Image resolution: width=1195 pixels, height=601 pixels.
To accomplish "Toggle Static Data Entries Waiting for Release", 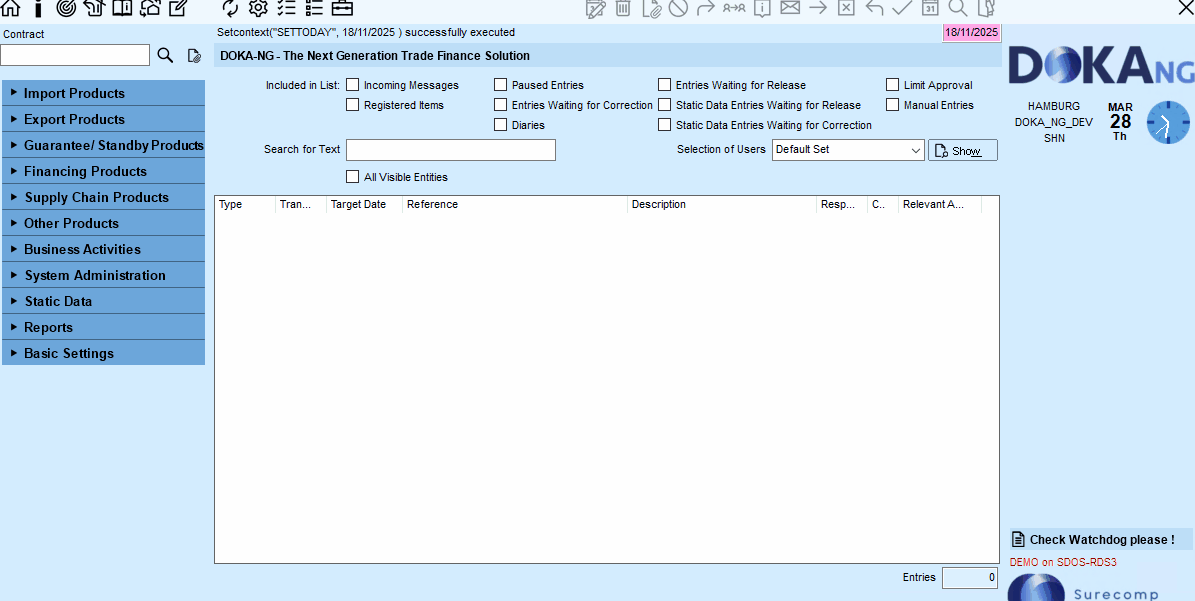I will (665, 104).
